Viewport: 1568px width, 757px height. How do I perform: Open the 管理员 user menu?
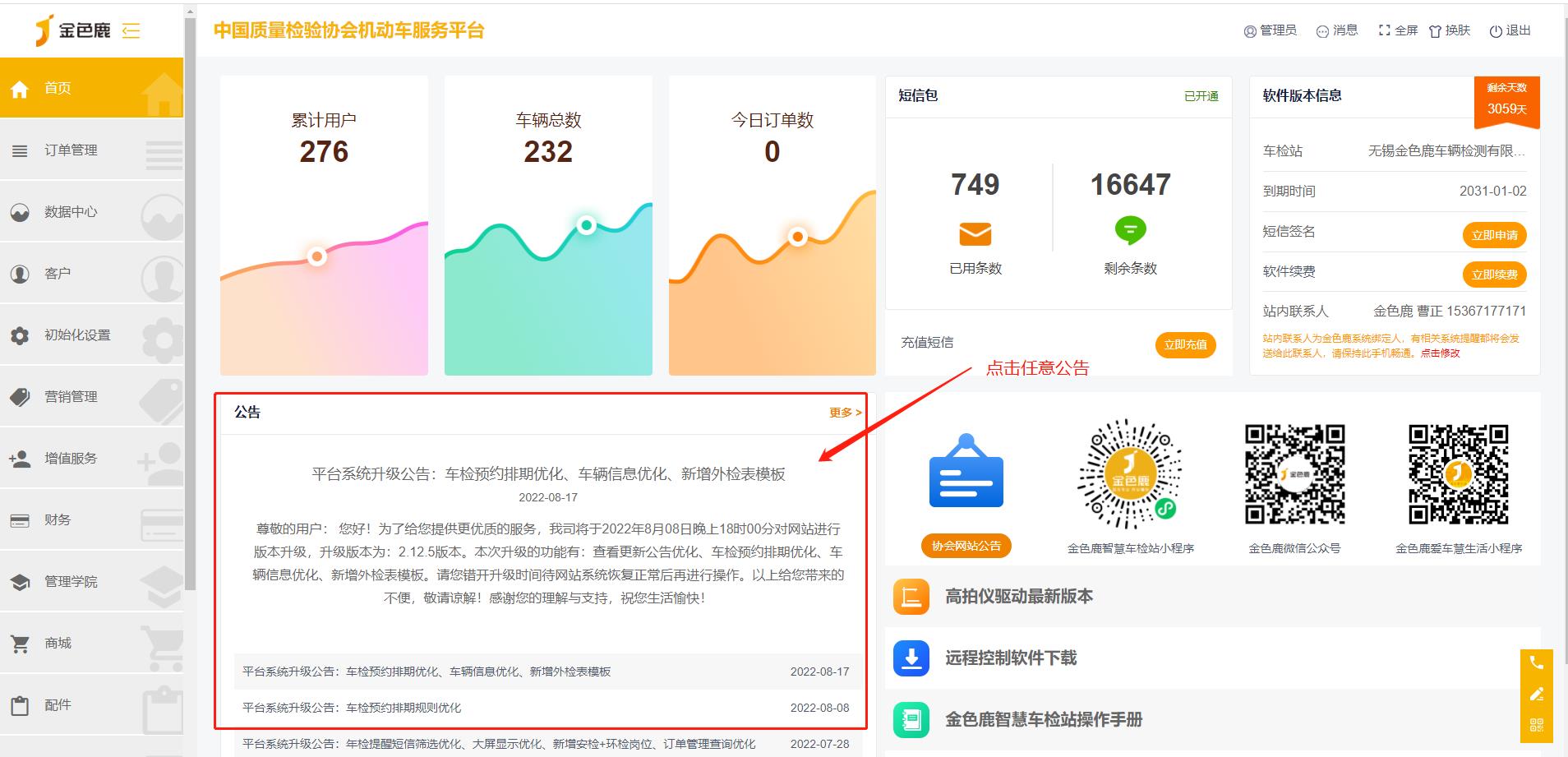(x=1270, y=30)
